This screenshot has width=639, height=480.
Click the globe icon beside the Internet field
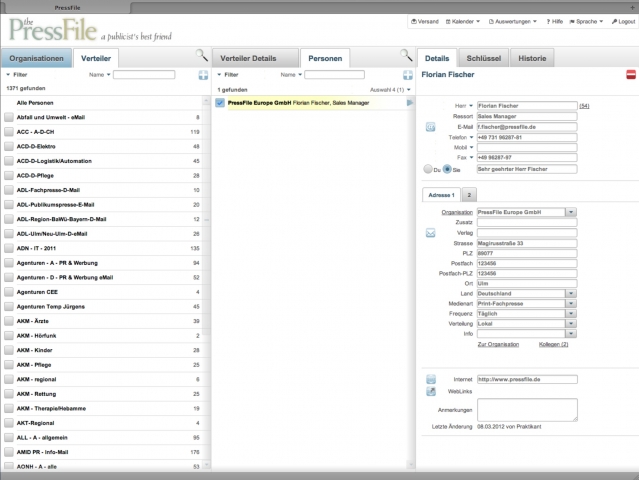[430, 379]
